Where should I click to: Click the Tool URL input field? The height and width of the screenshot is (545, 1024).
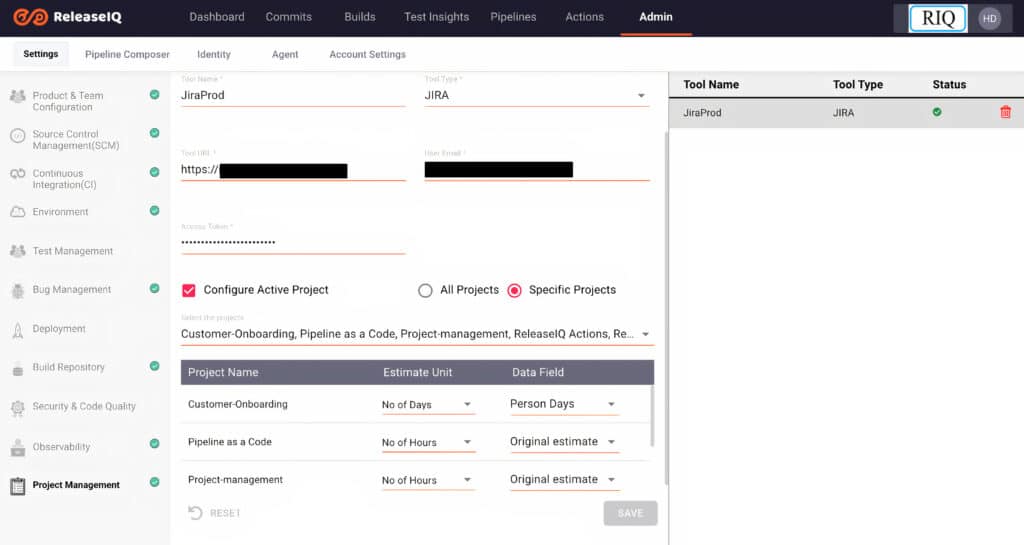click(x=293, y=170)
